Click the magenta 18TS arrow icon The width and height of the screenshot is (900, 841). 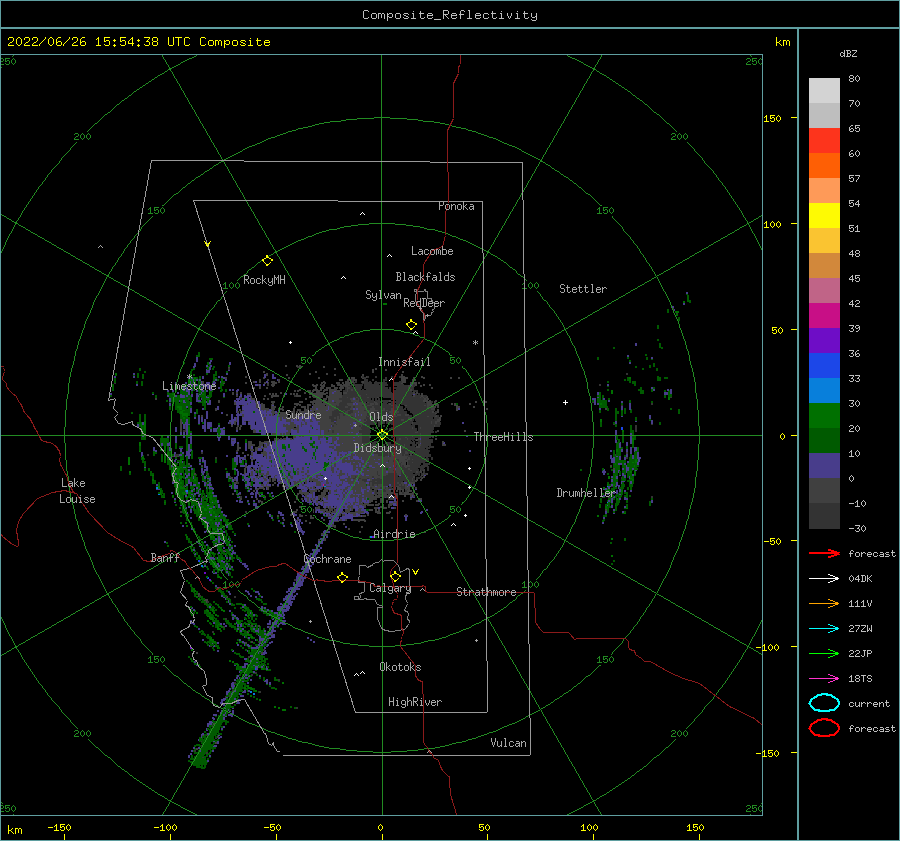coord(824,679)
